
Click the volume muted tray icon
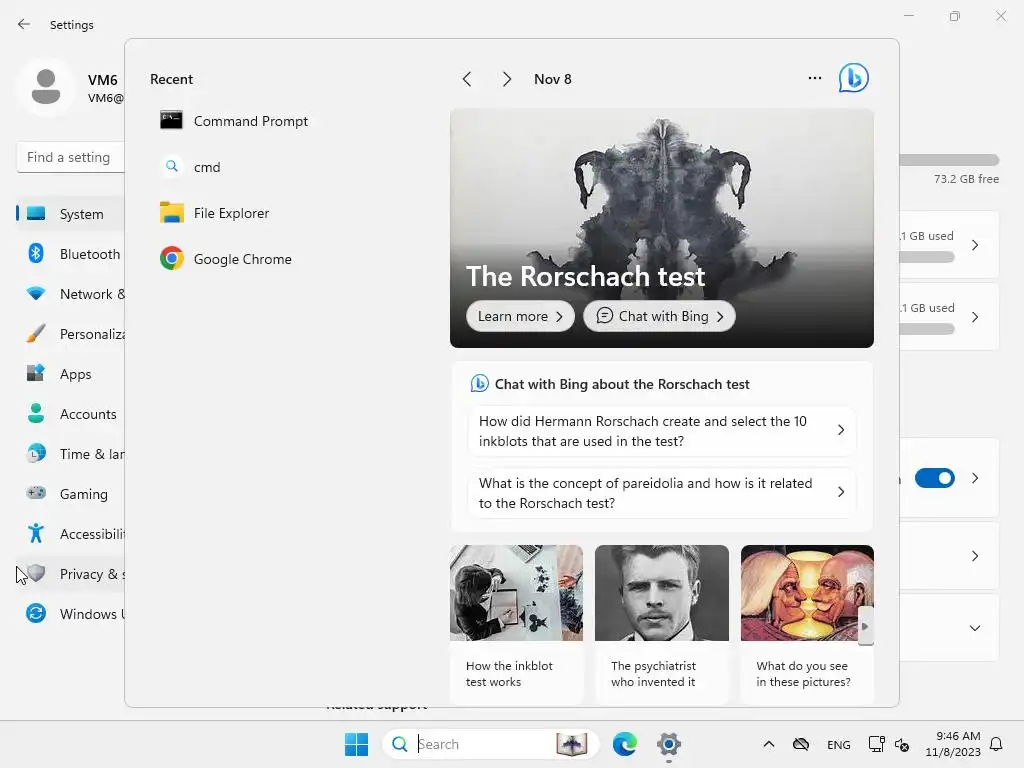(902, 744)
